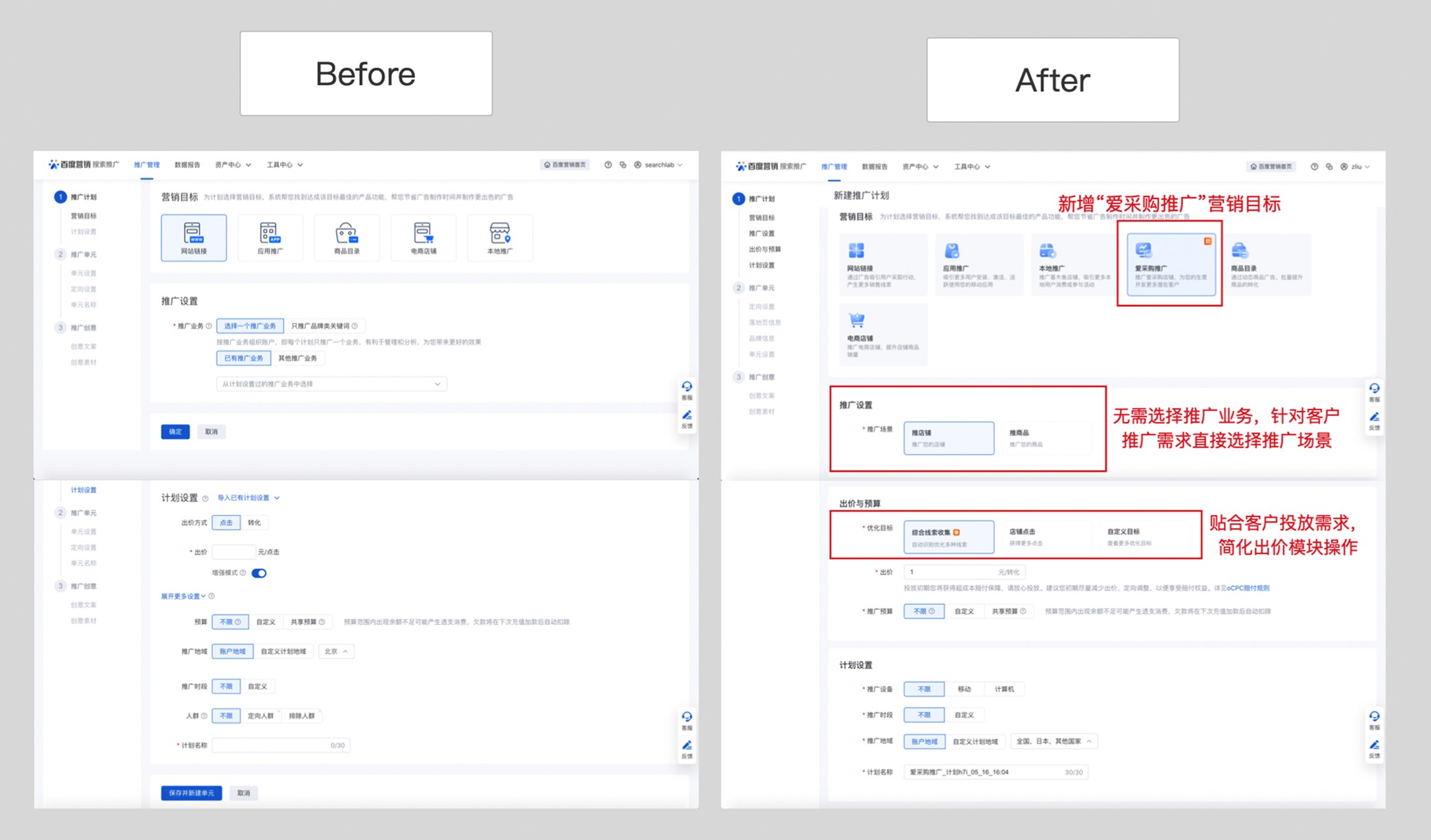The height and width of the screenshot is (840, 1431).
Task: Choose 电商店铺 cart card in After panel
Action: click(x=883, y=334)
